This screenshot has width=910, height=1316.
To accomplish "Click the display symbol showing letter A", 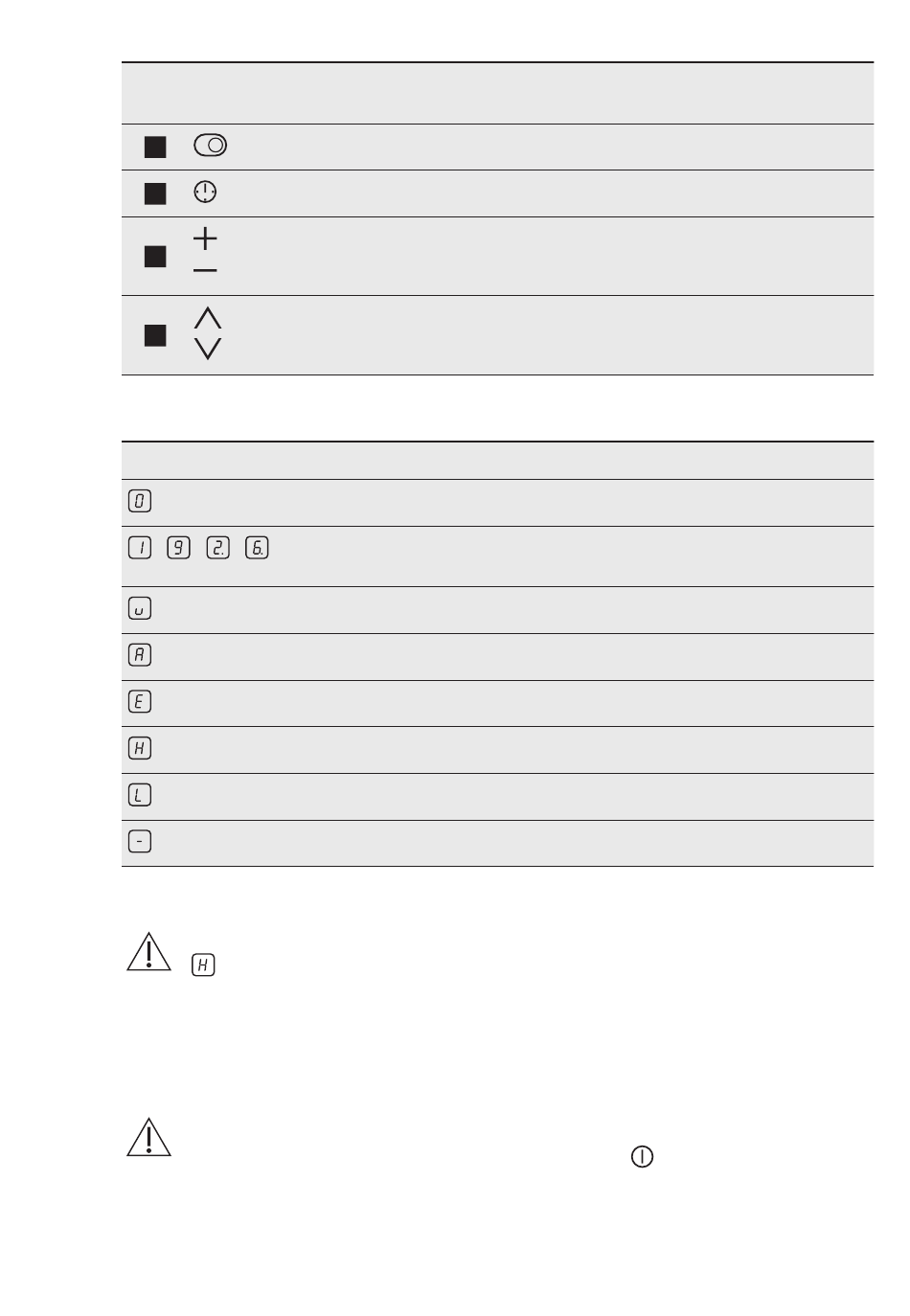I will 139,655.
